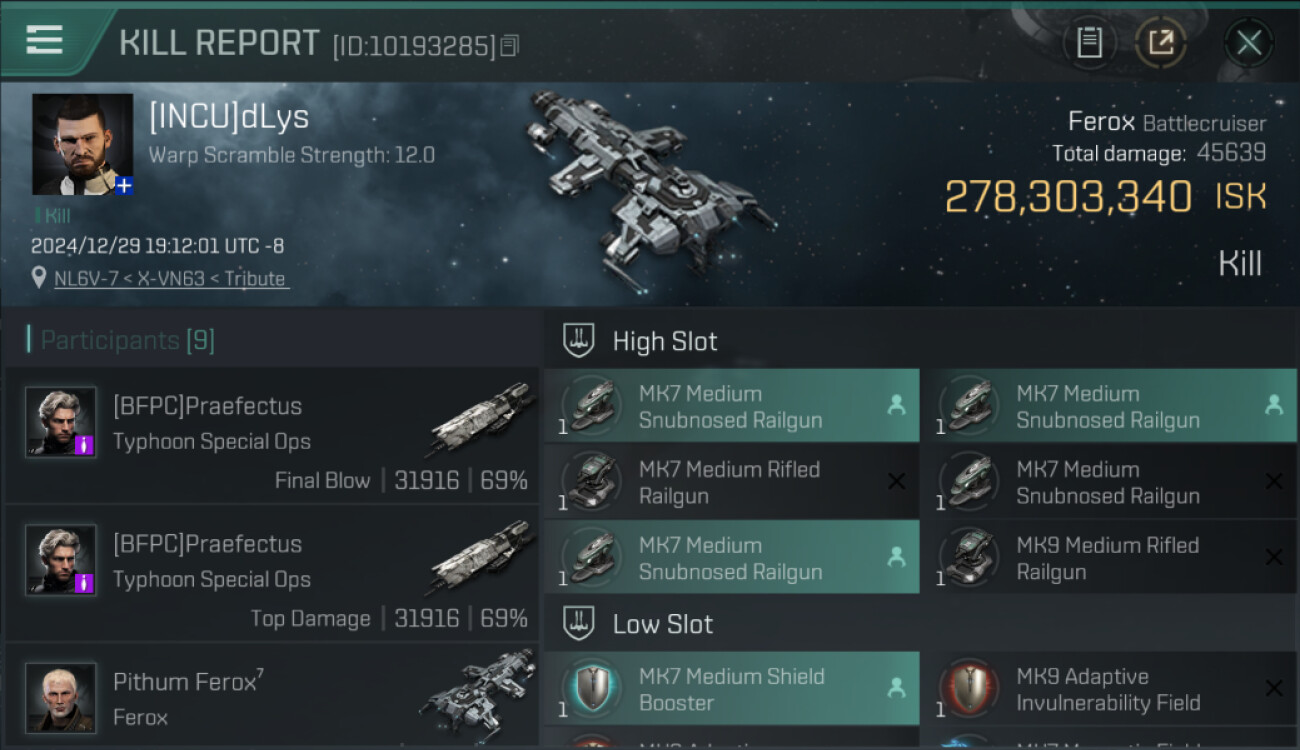The image size is (1300, 750).
Task: Click the Low Slot section icon
Action: (579, 624)
